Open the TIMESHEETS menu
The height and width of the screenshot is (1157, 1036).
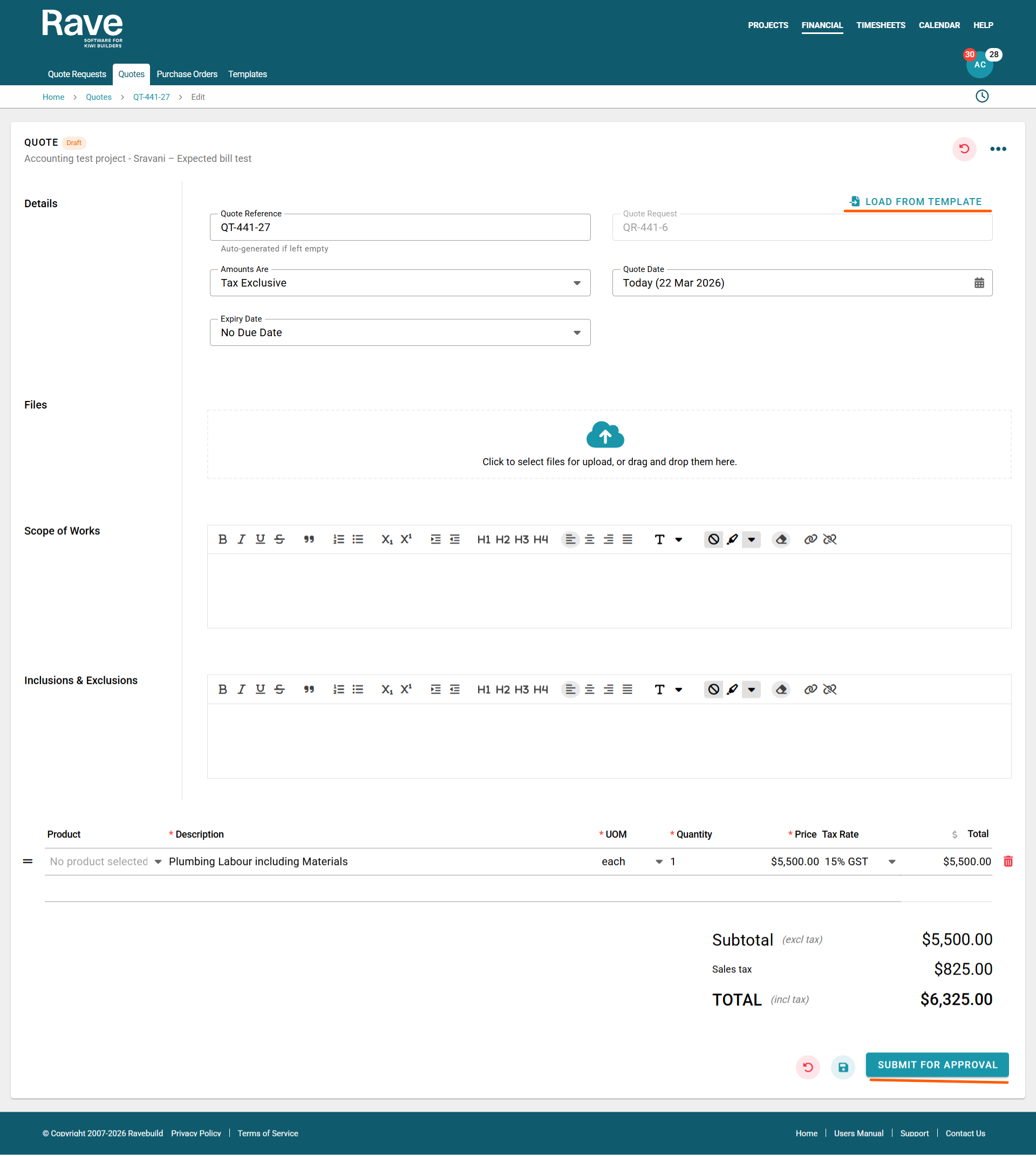click(x=881, y=25)
